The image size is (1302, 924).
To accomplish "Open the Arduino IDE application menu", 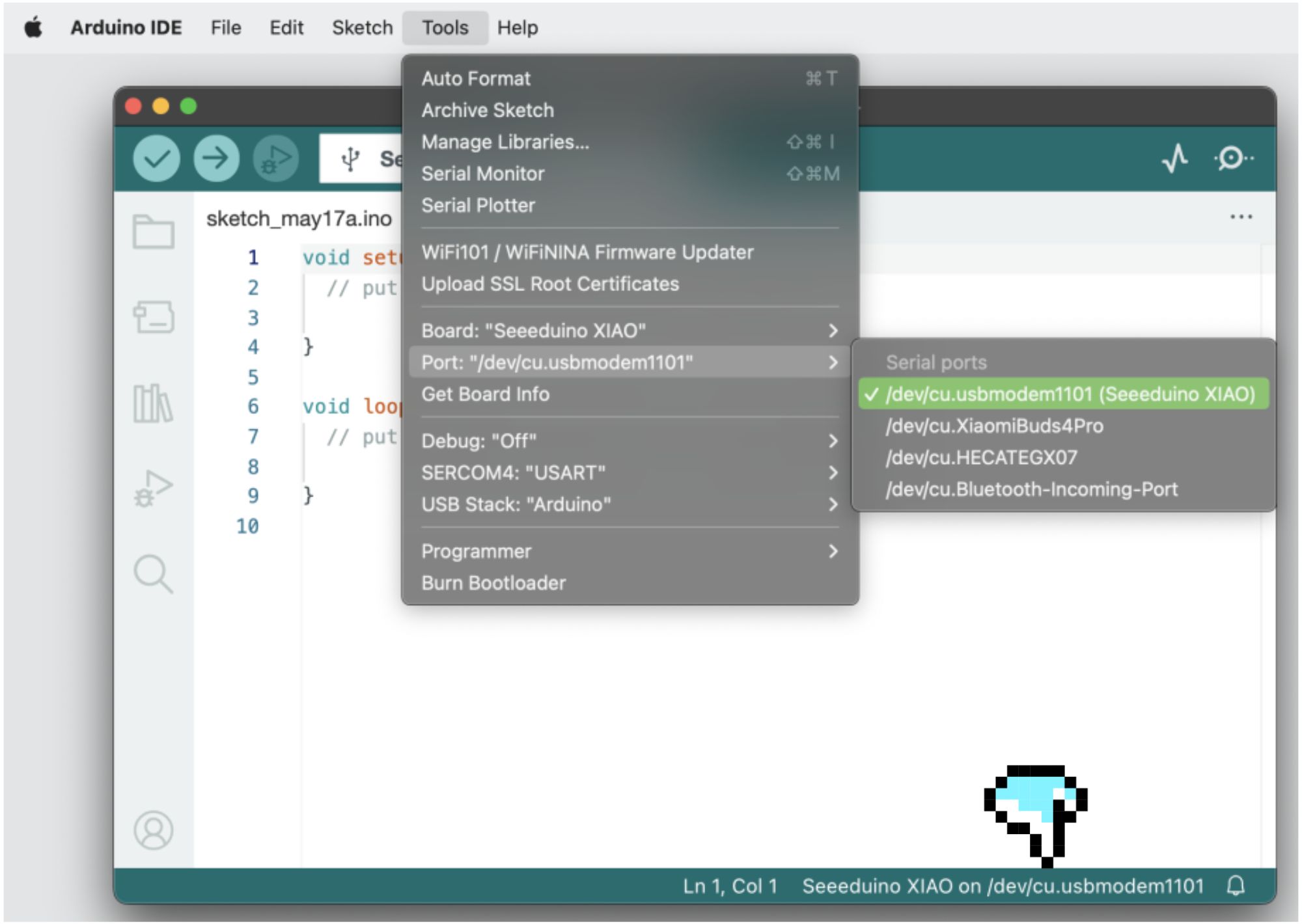I will point(126,28).
